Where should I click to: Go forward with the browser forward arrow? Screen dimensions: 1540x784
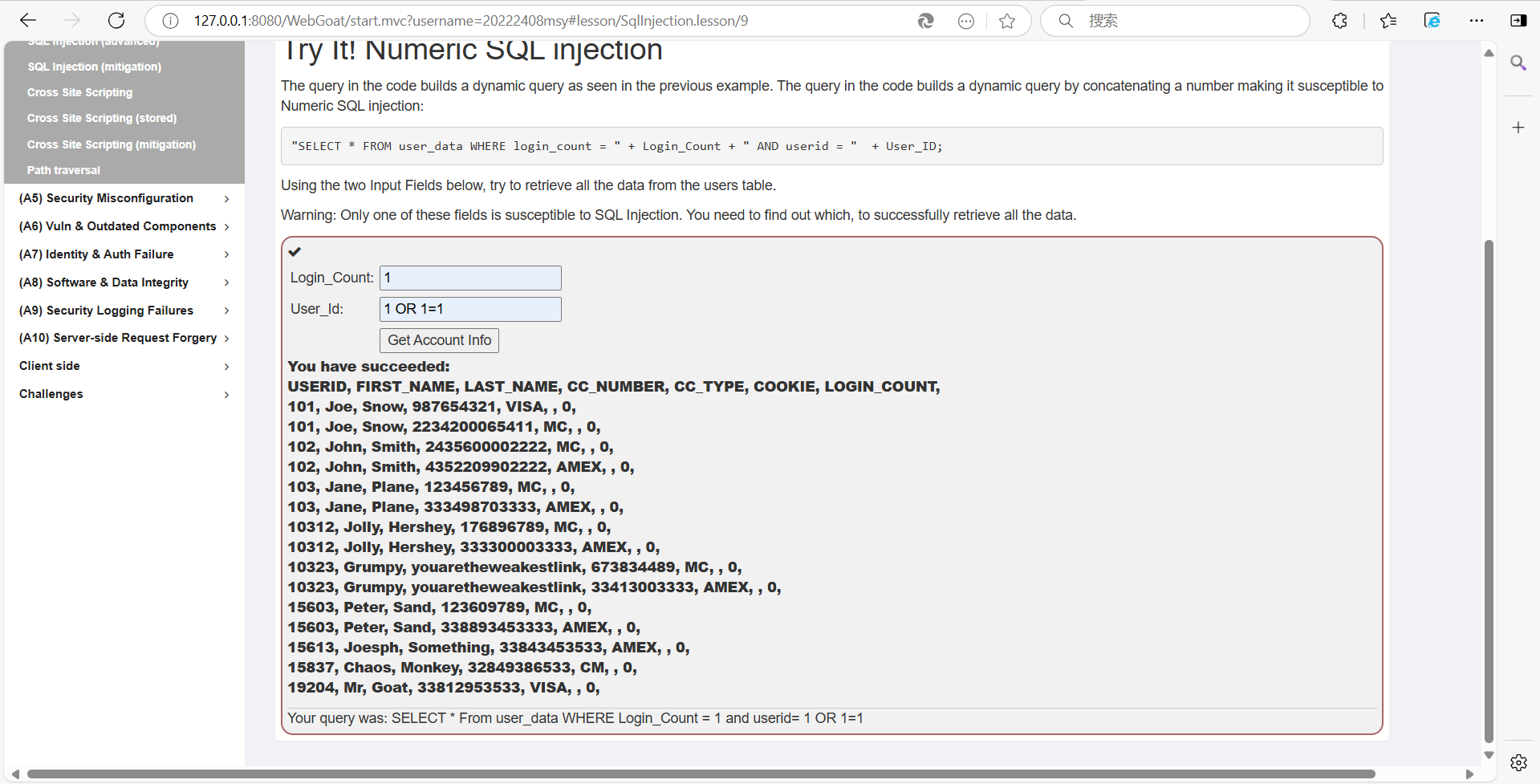72,21
